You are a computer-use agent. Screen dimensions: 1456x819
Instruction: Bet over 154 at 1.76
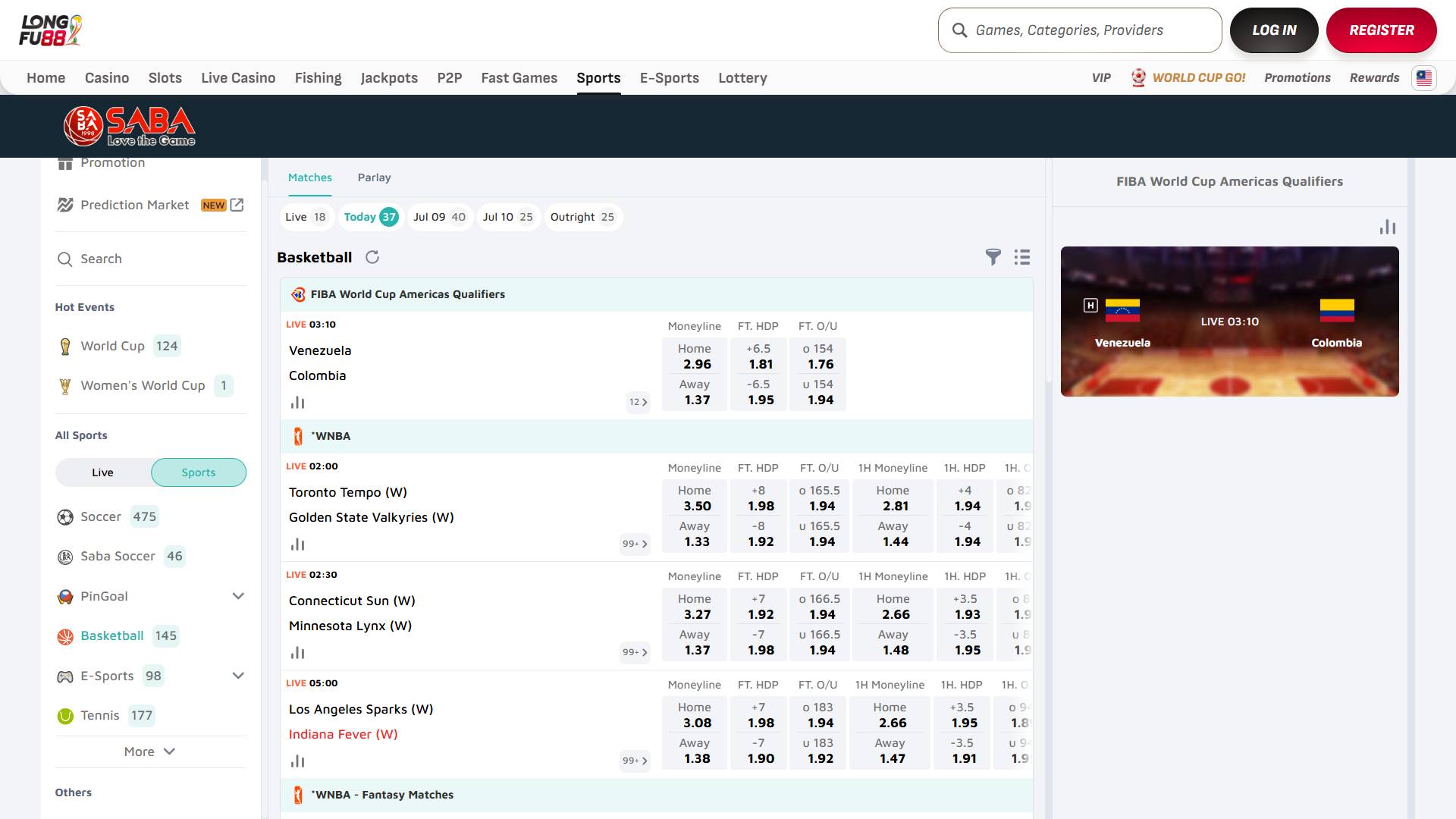click(x=817, y=356)
